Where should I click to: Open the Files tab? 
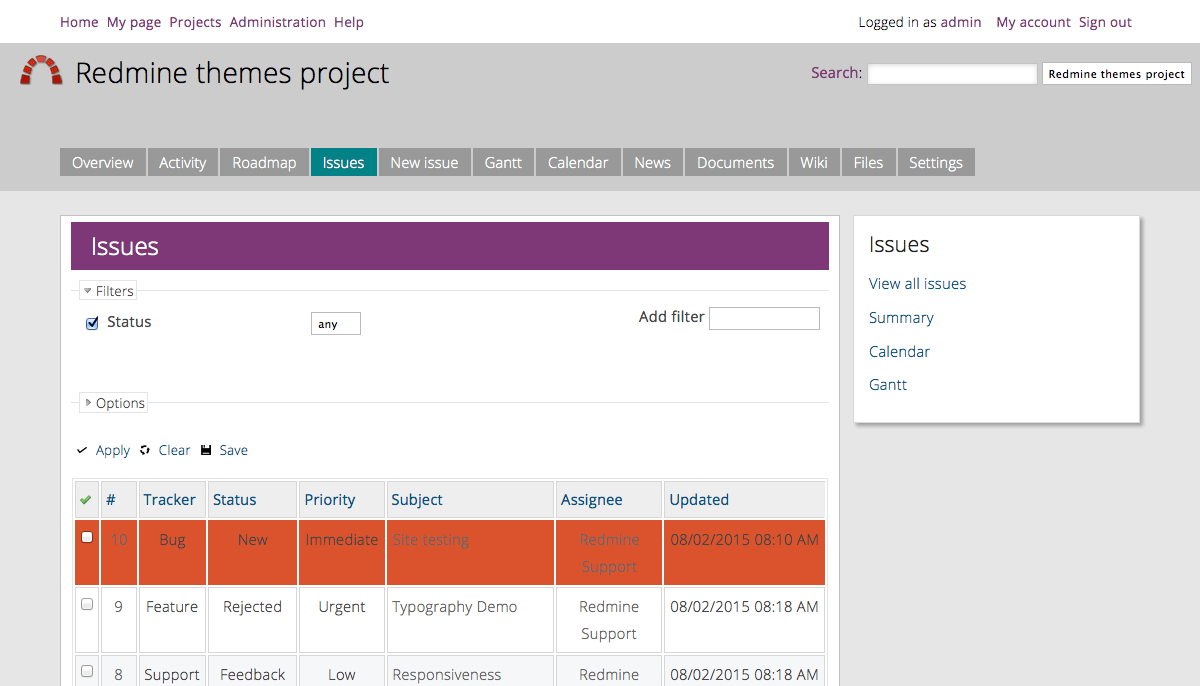tap(868, 163)
